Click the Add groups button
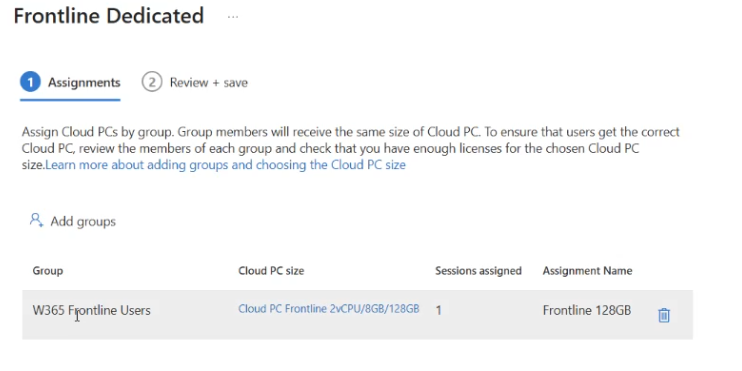The image size is (742, 371). 72,221
